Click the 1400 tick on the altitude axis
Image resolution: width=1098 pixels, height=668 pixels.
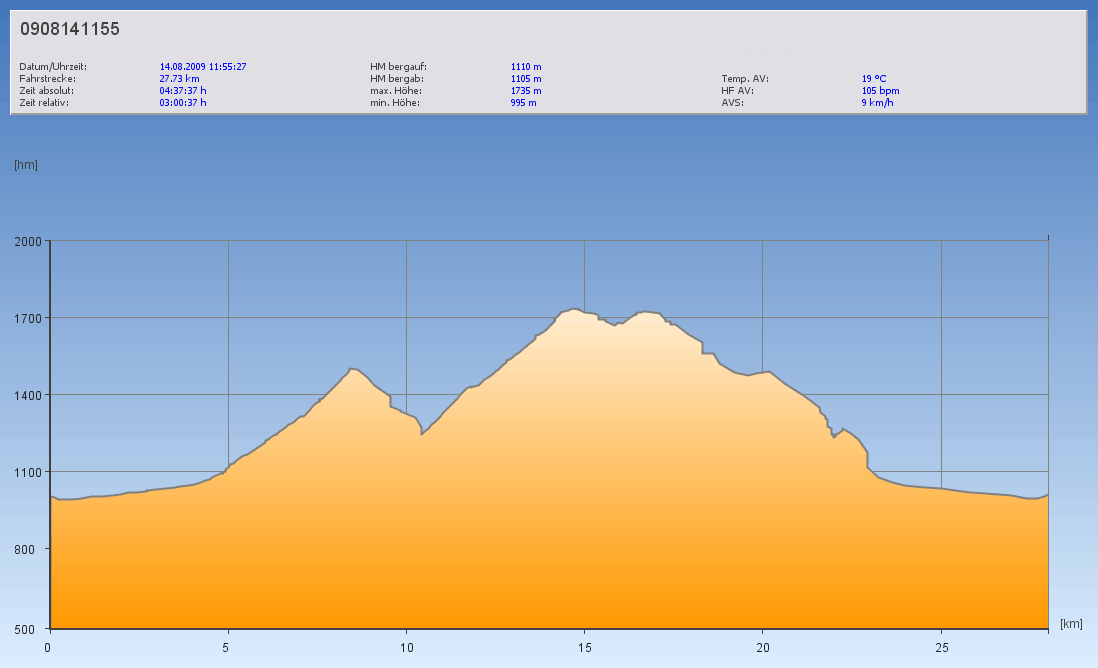[x=26, y=396]
